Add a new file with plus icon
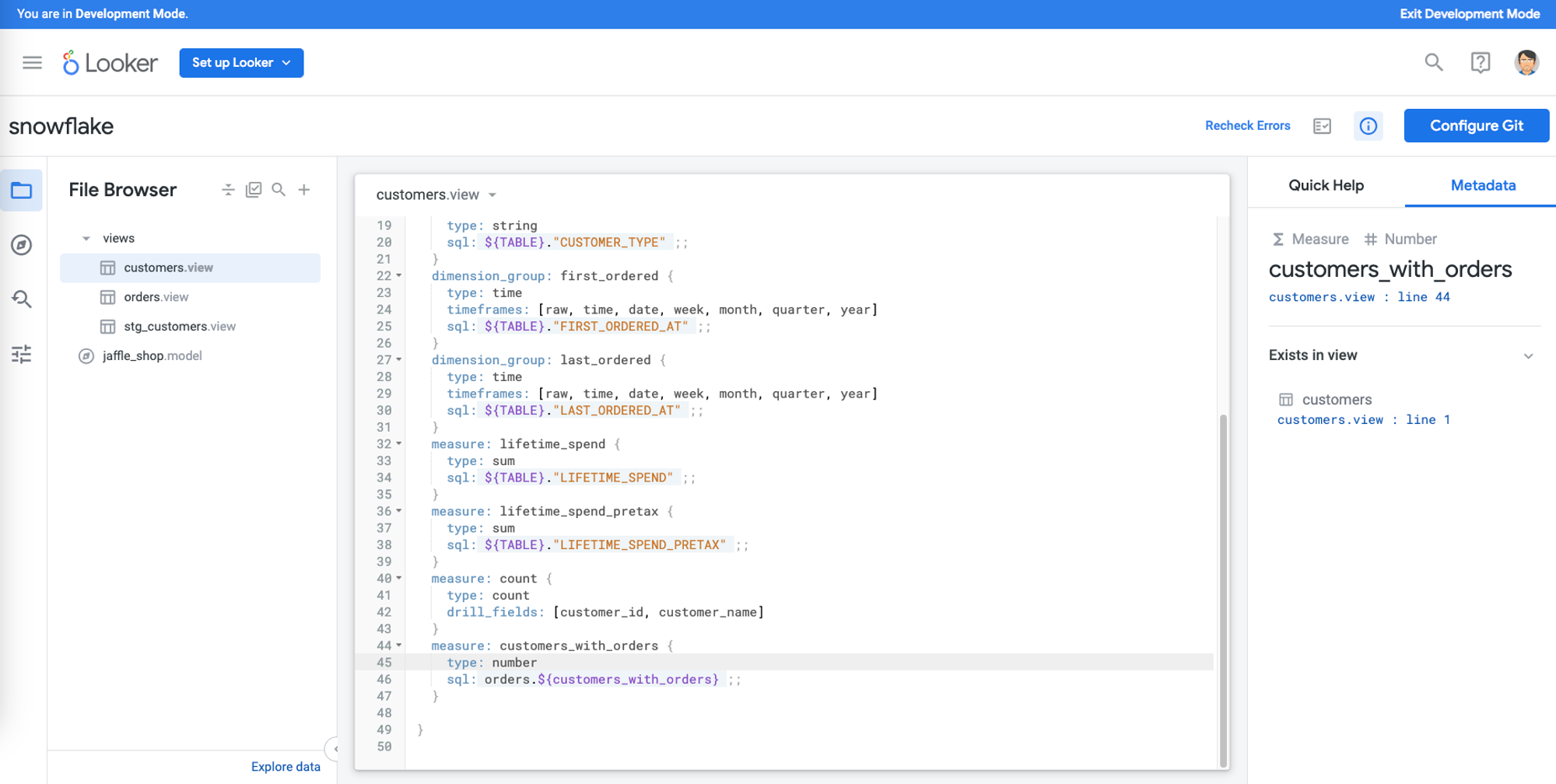Viewport: 1556px width, 784px height. [304, 190]
